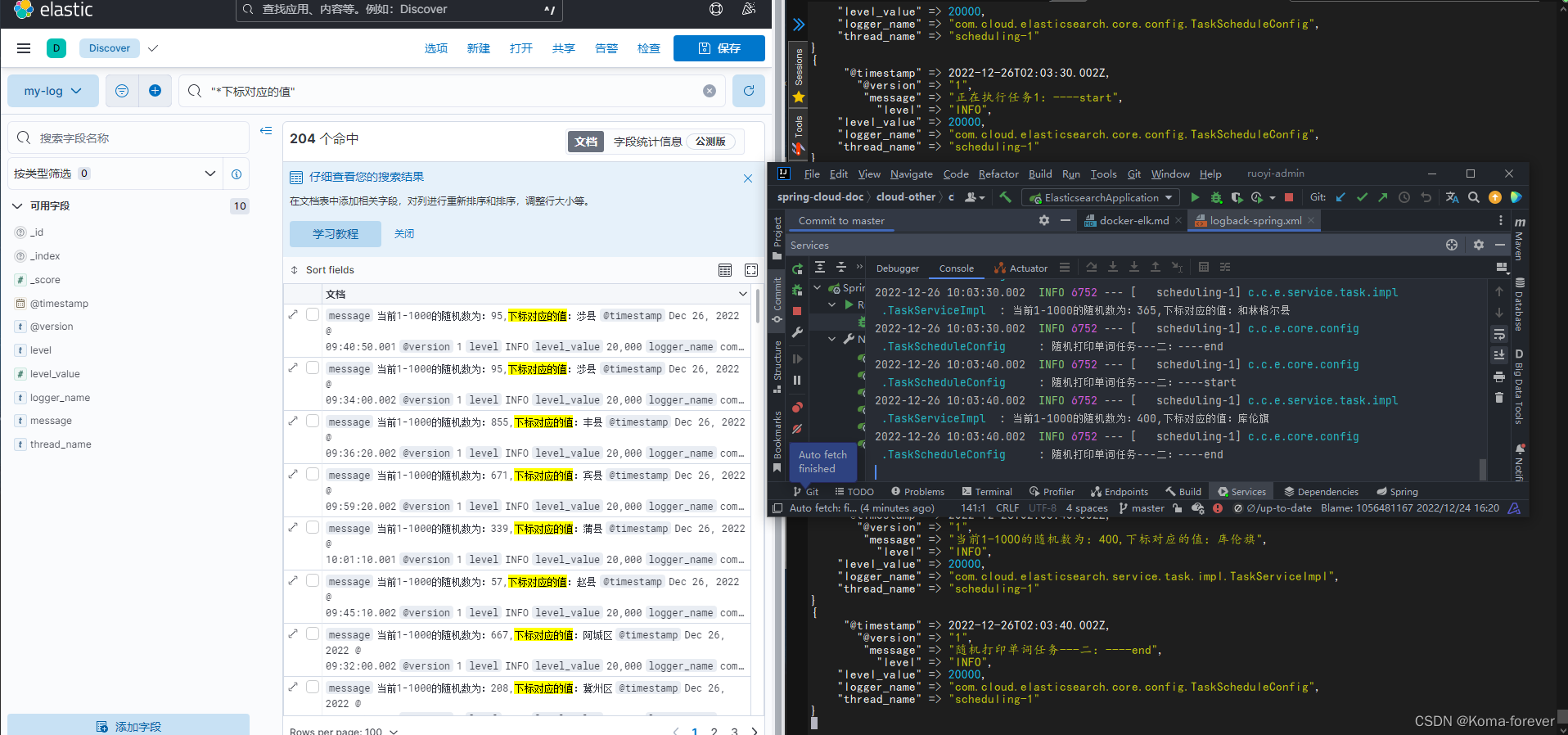
Task: Click the add field button
Action: 128,725
